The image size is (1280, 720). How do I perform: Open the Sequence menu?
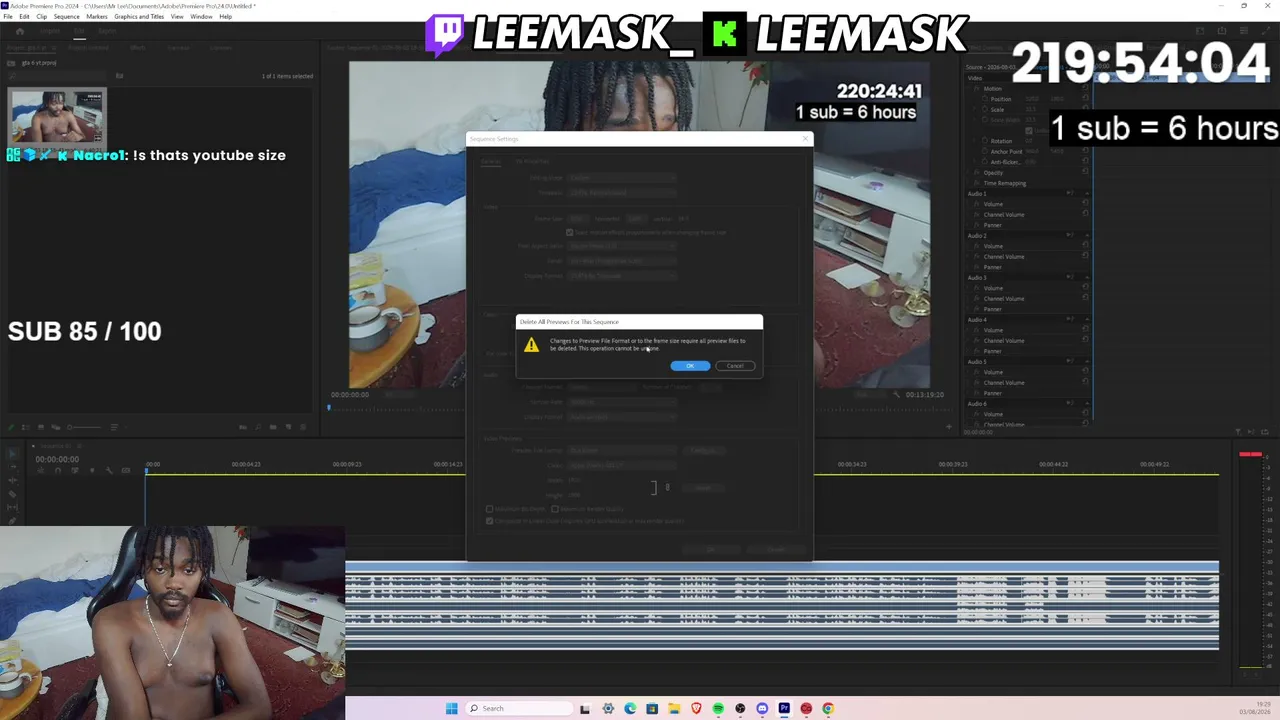tap(67, 17)
